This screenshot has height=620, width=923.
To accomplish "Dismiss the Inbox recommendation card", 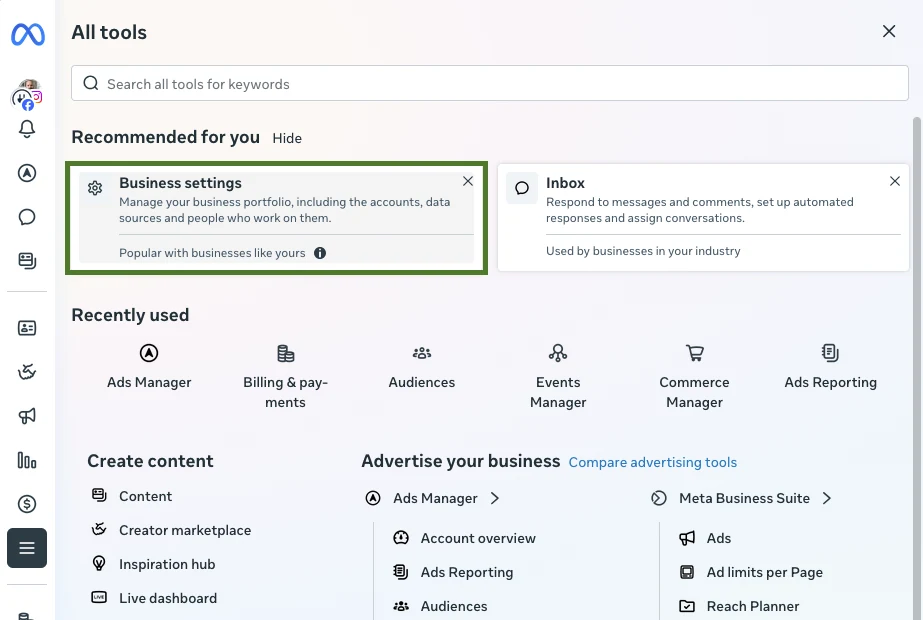I will pyautogui.click(x=895, y=181).
